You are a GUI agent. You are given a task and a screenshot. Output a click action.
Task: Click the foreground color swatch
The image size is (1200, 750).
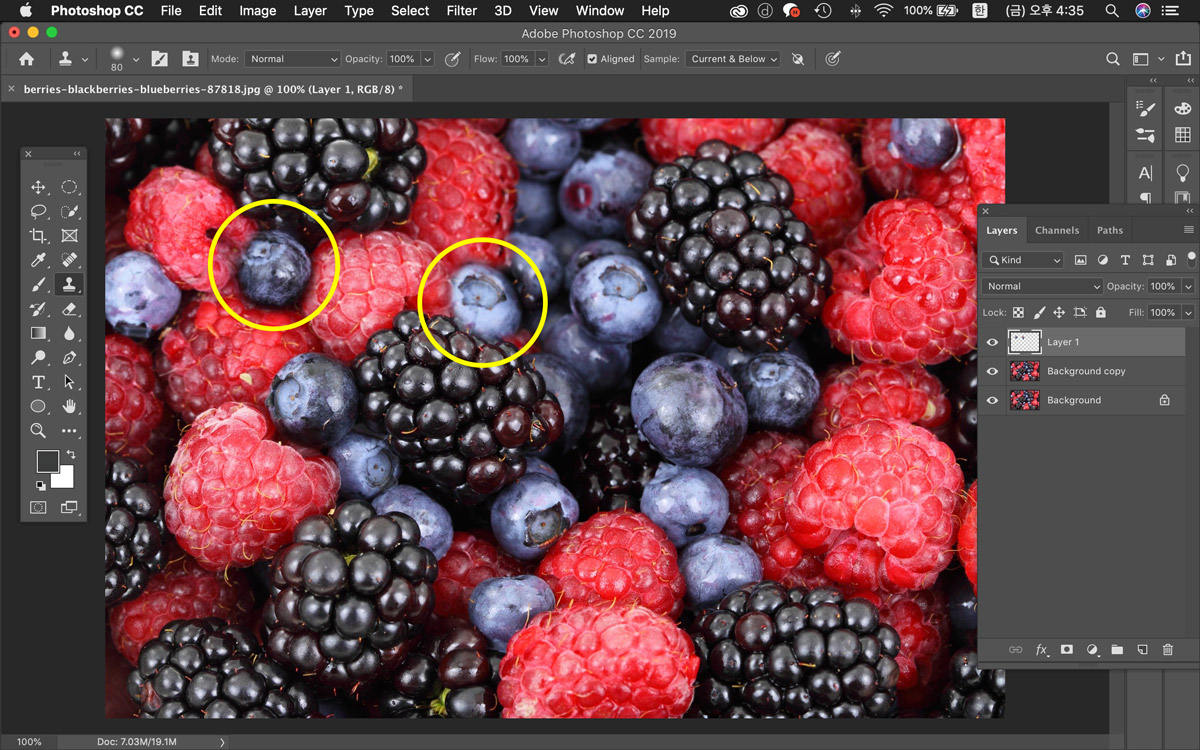coord(46,461)
